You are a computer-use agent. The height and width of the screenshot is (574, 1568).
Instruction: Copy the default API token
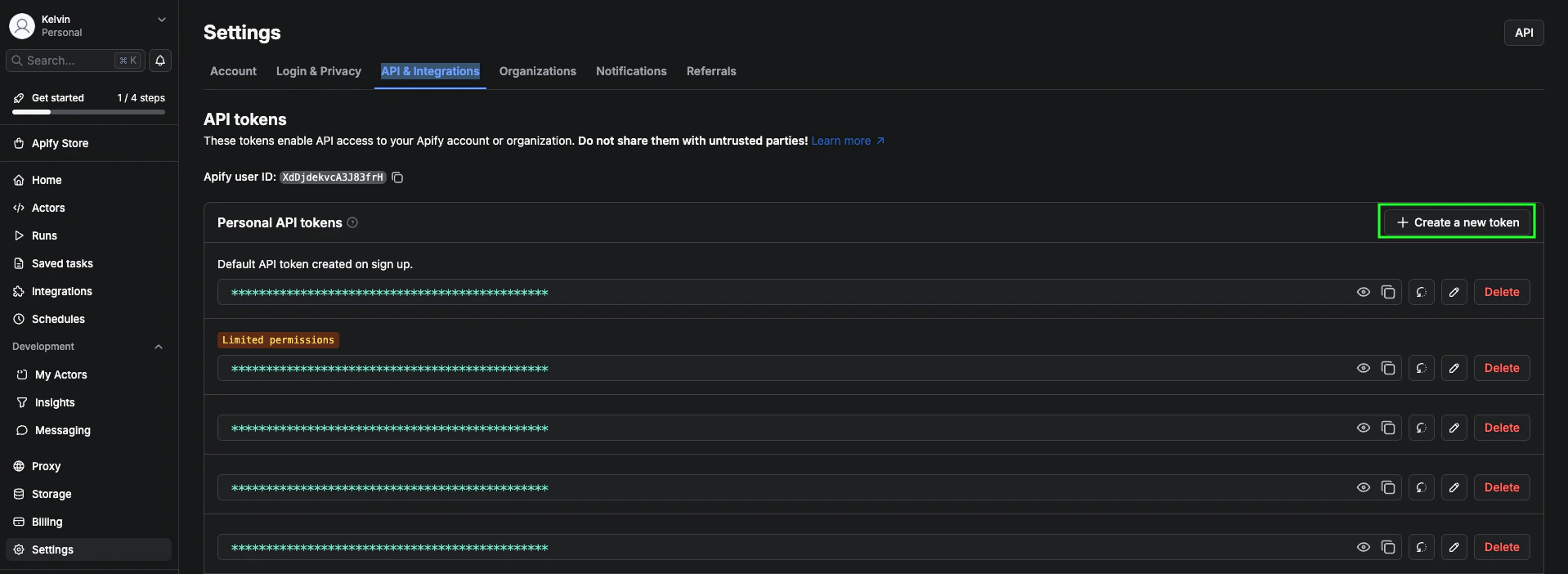1388,292
